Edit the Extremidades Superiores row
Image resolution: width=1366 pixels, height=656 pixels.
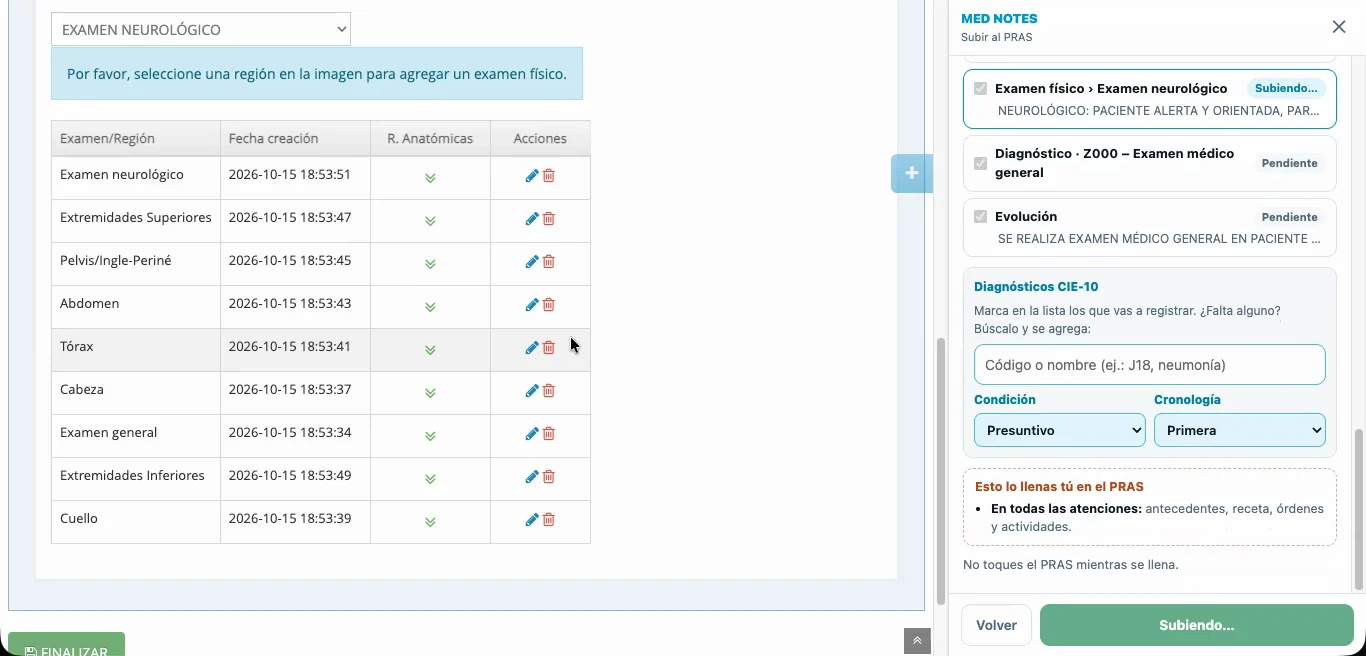(x=532, y=219)
